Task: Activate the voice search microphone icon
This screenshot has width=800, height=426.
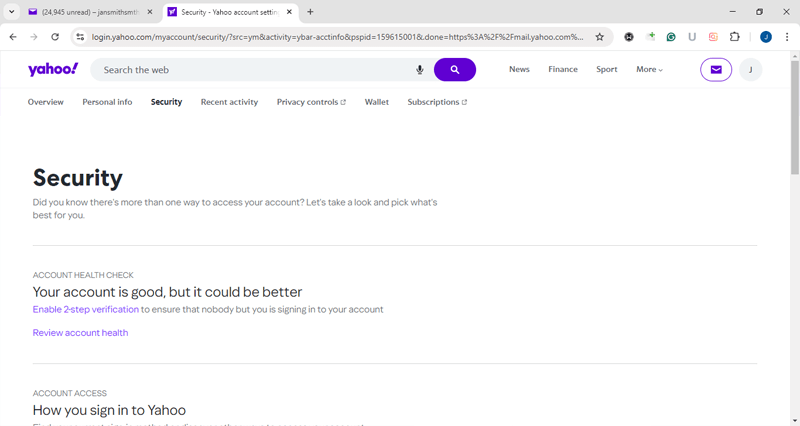Action: pyautogui.click(x=420, y=70)
